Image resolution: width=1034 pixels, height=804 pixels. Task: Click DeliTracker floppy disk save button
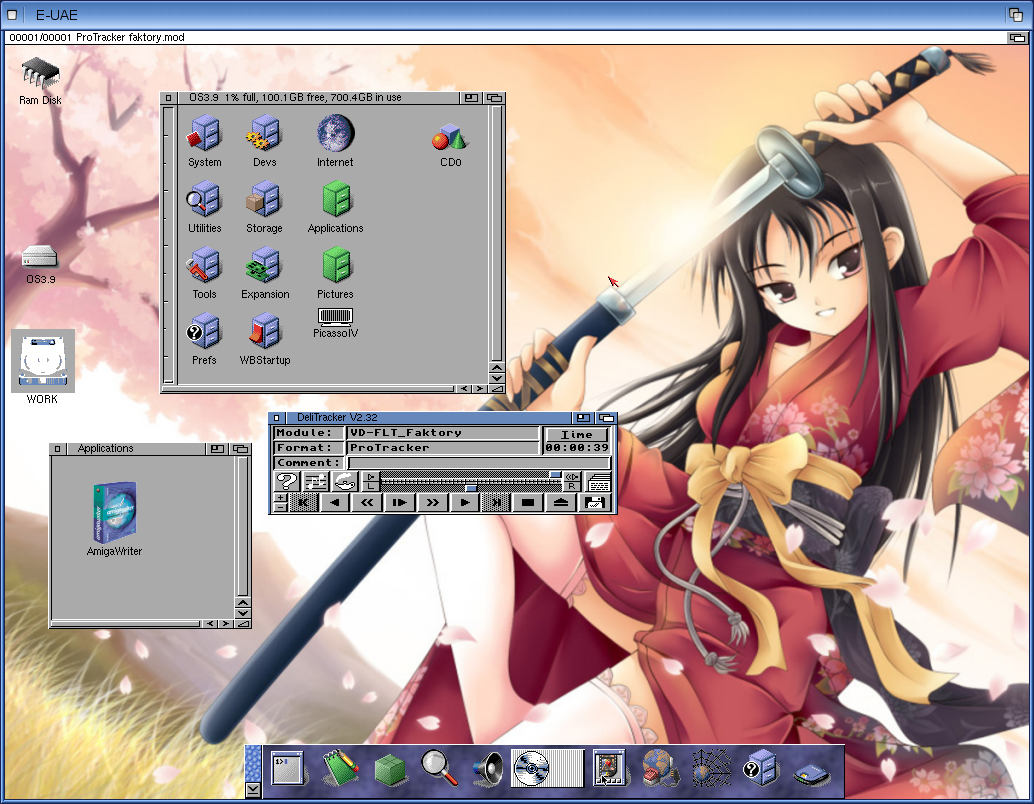[x=594, y=503]
